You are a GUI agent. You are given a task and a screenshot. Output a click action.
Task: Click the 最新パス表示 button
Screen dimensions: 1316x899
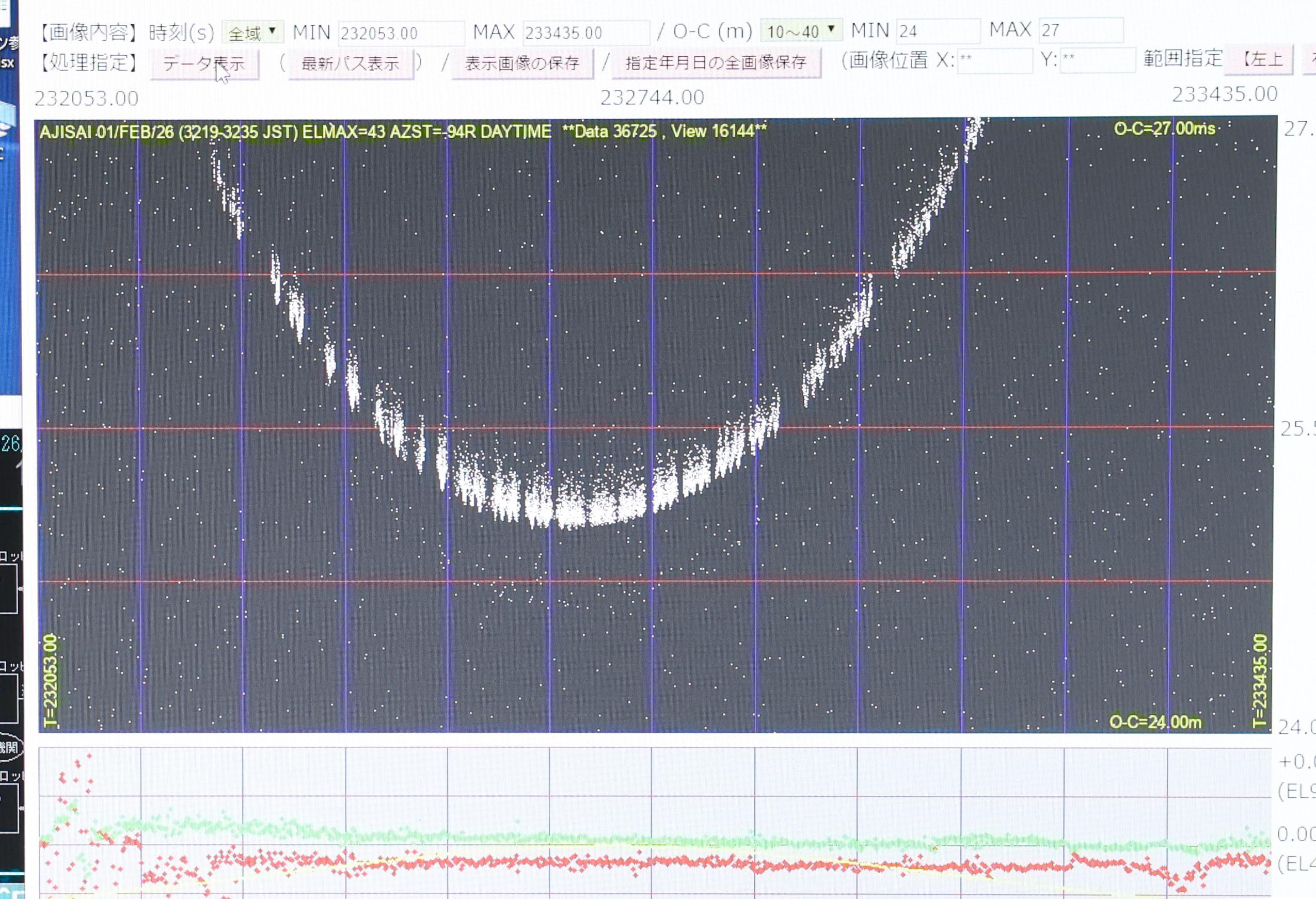[x=351, y=63]
